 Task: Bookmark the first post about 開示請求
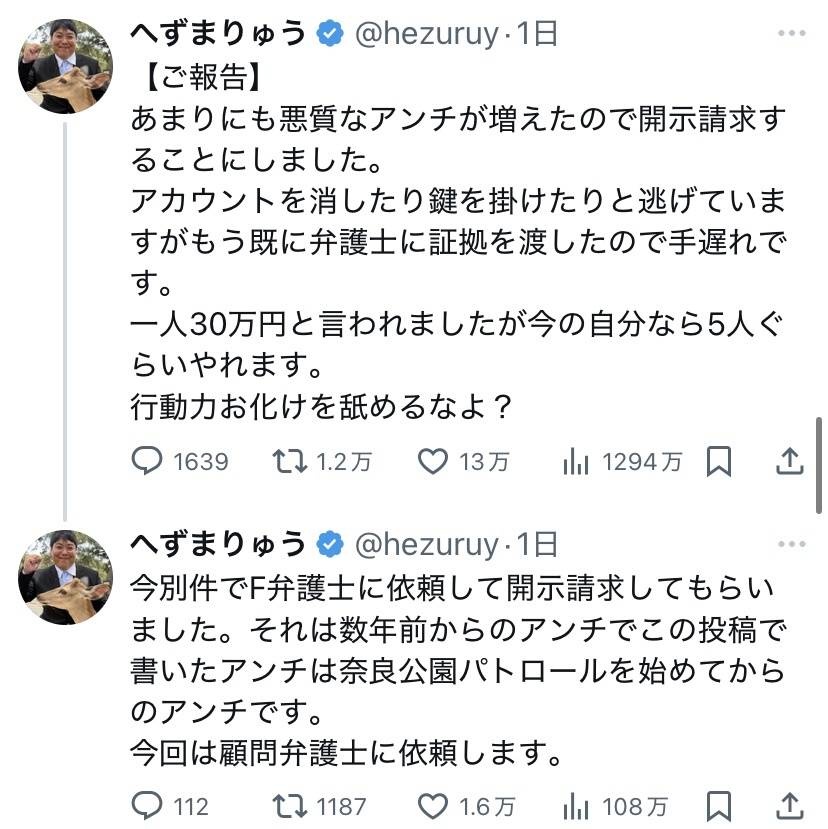719,461
